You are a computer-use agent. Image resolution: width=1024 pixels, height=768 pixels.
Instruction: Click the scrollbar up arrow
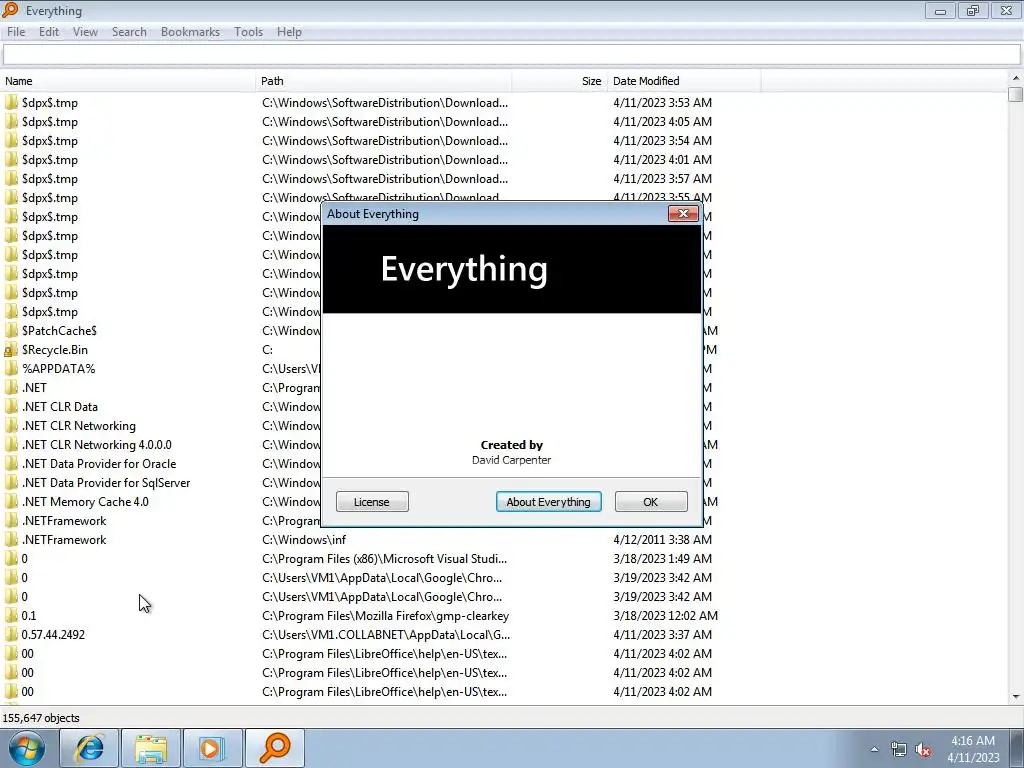click(x=1016, y=78)
